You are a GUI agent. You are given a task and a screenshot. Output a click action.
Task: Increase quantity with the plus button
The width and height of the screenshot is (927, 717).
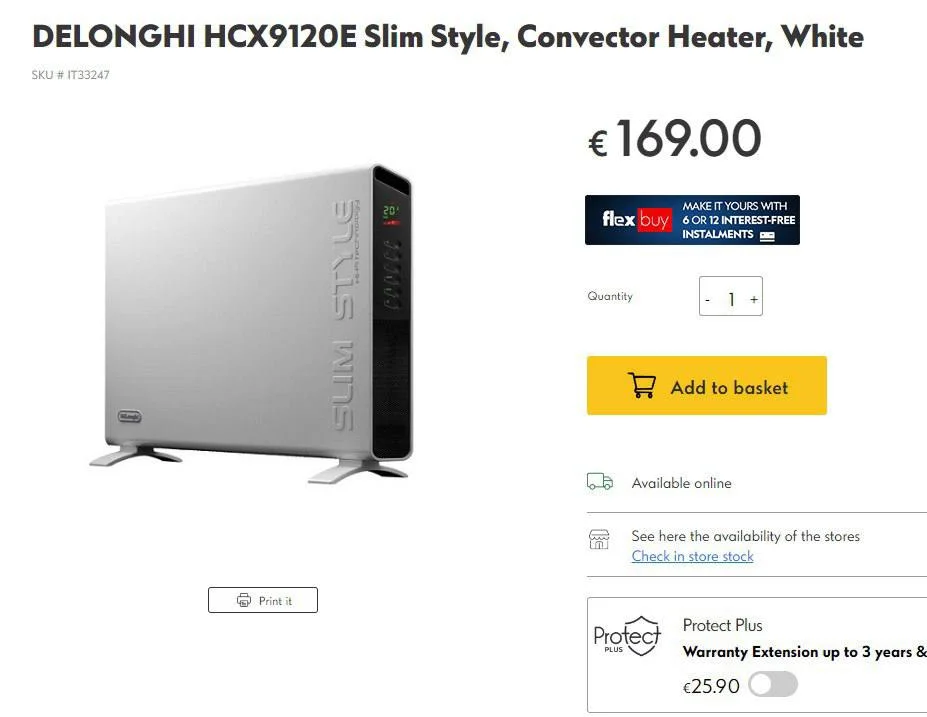pyautogui.click(x=754, y=299)
